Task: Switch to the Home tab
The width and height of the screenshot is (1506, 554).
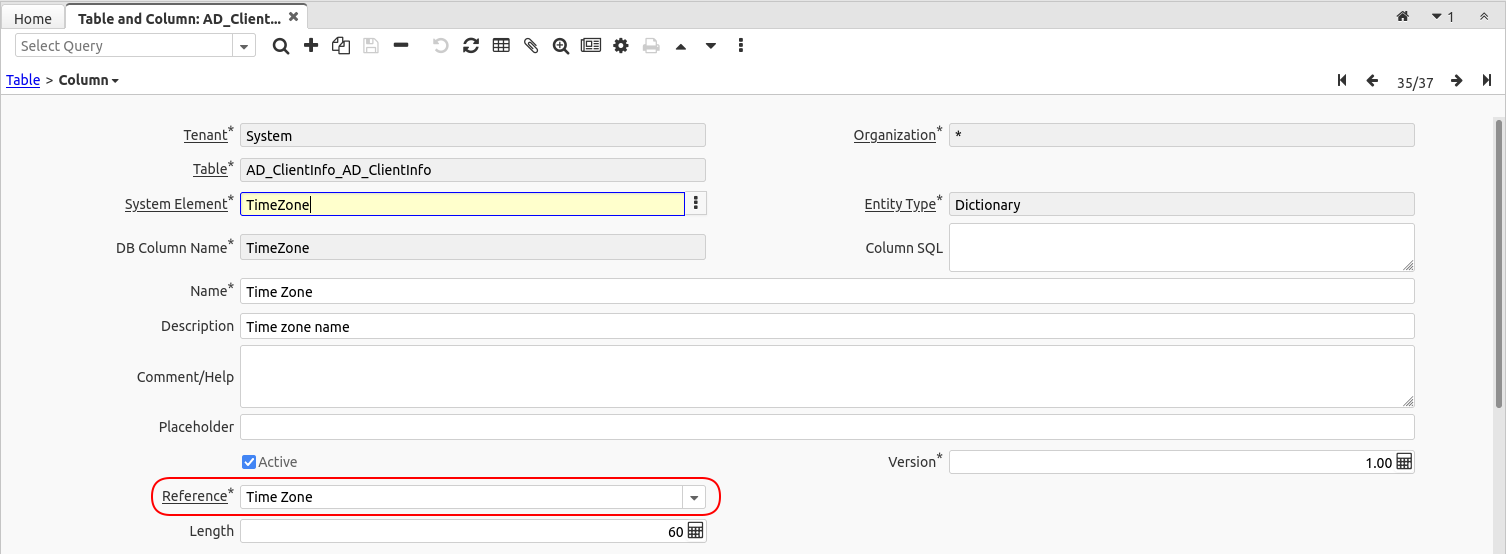Action: click(33, 19)
